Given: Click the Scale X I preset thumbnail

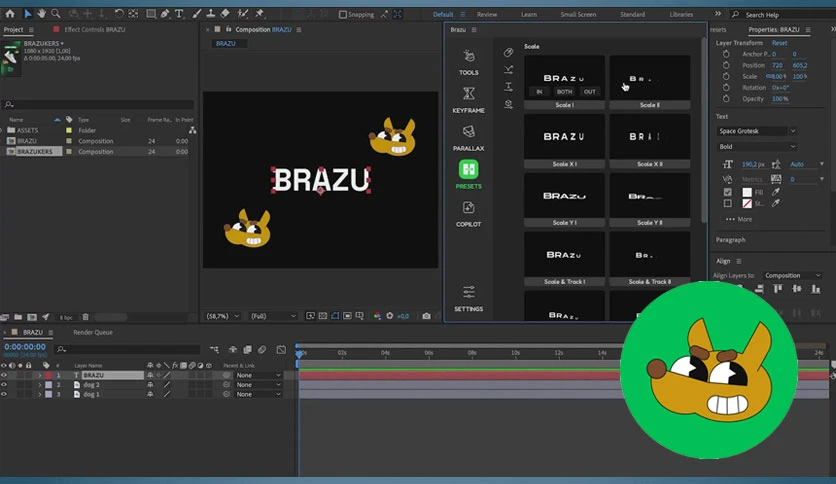Looking at the screenshot, I should (x=564, y=138).
